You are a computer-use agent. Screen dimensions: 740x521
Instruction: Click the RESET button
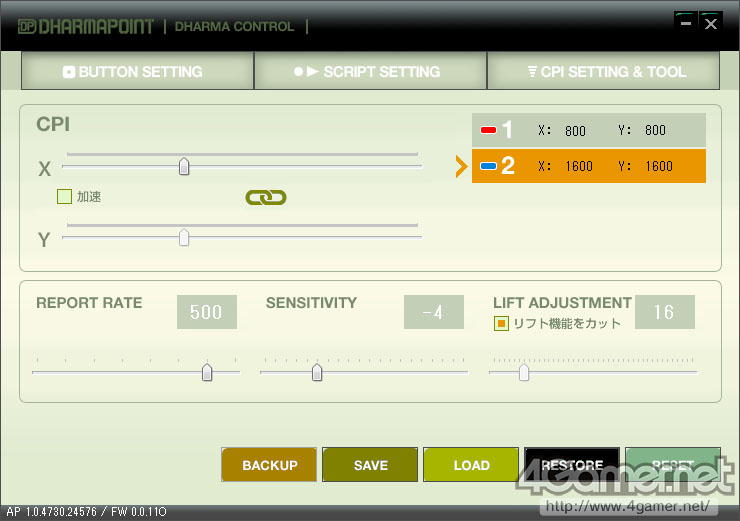[x=673, y=465]
